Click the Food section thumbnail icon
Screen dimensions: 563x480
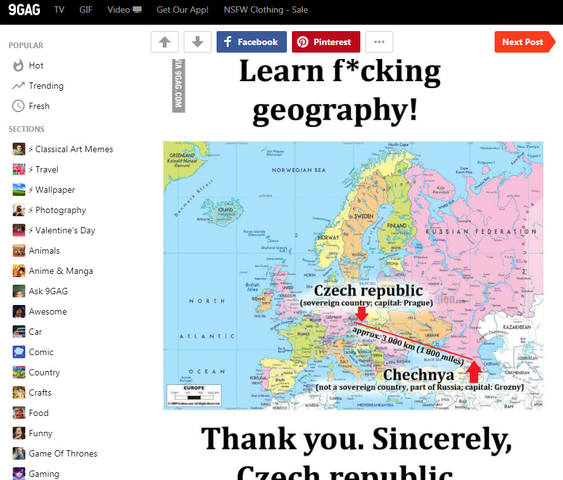coord(19,413)
